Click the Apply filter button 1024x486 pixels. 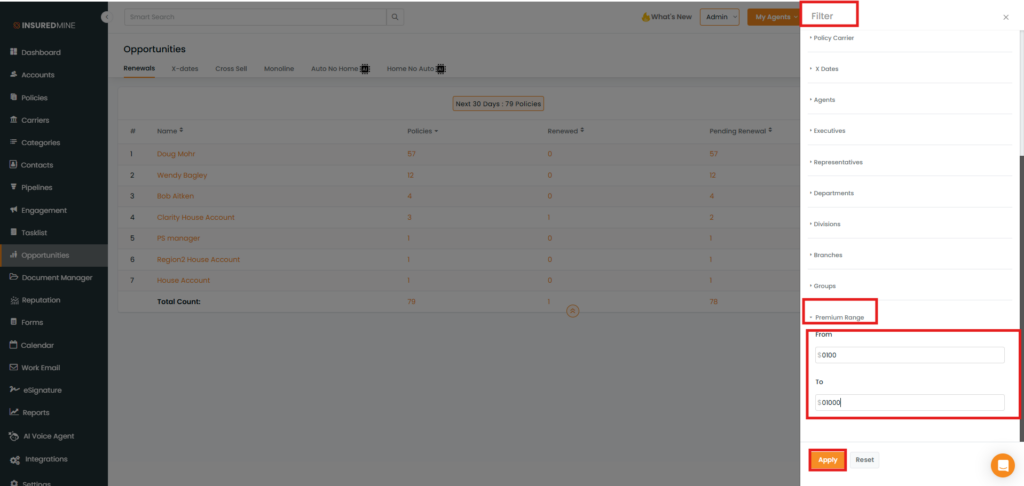coord(827,460)
